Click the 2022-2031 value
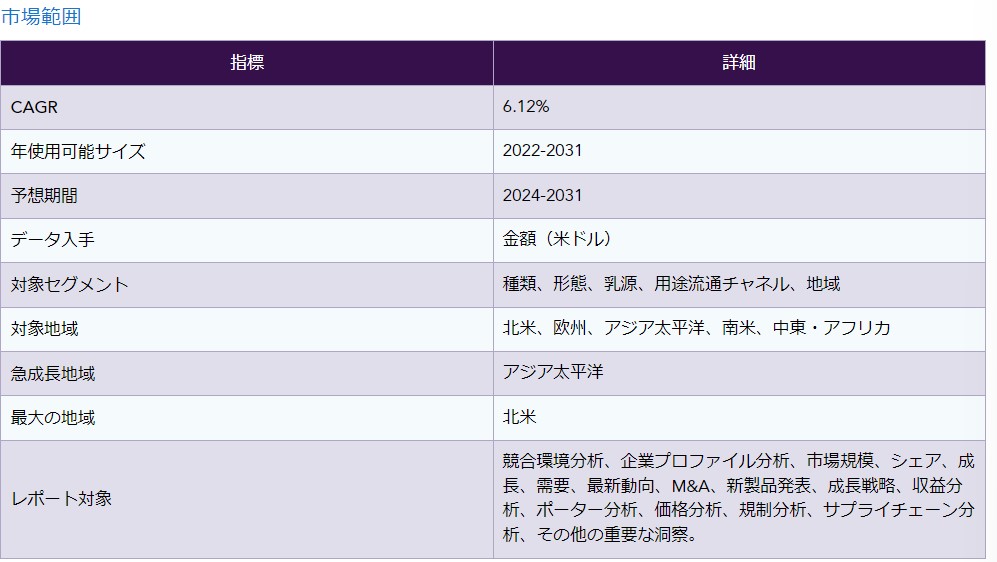Image resolution: width=997 pixels, height=562 pixels. (x=542, y=151)
